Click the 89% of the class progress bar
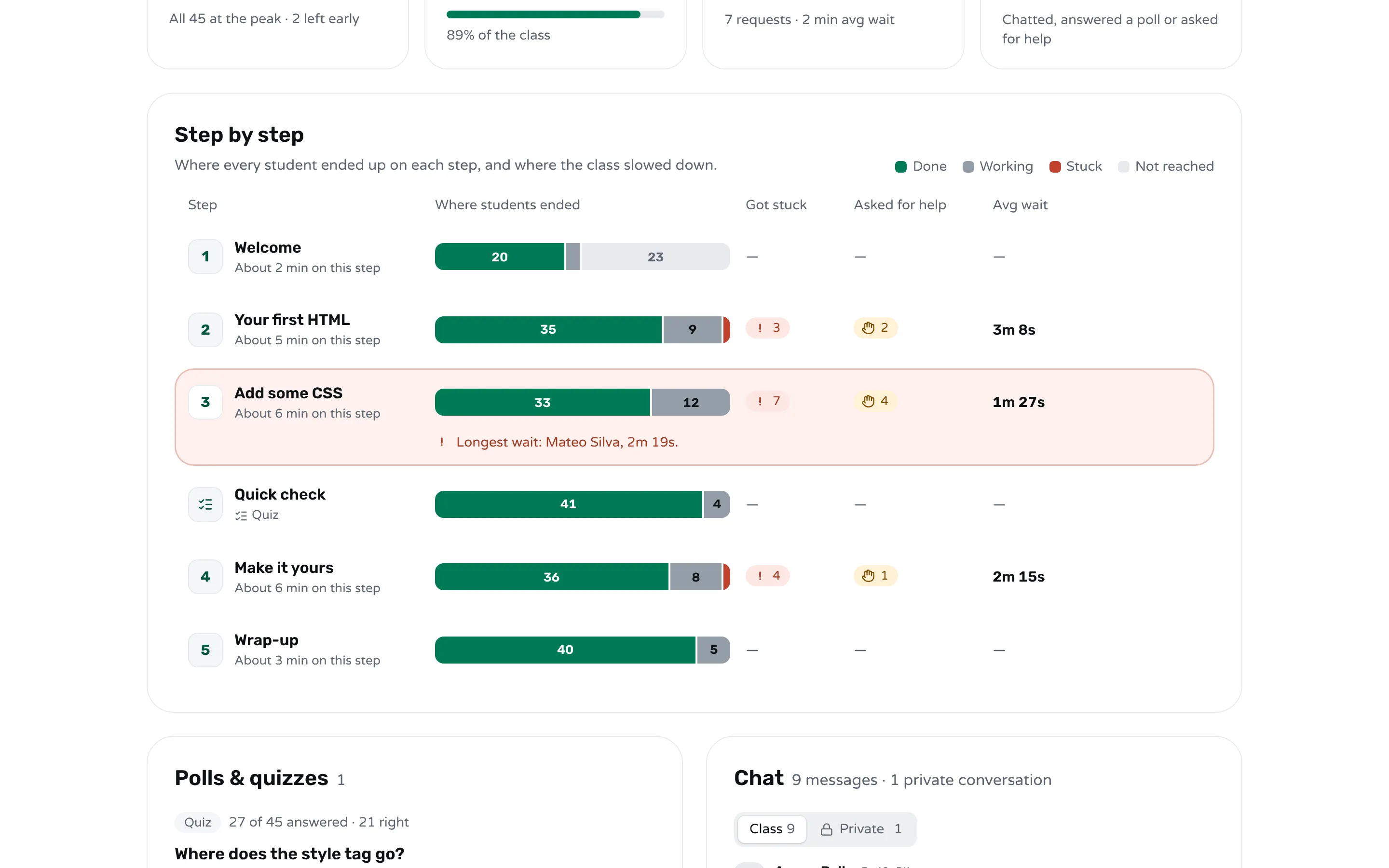This screenshot has width=1389, height=868. point(555,14)
